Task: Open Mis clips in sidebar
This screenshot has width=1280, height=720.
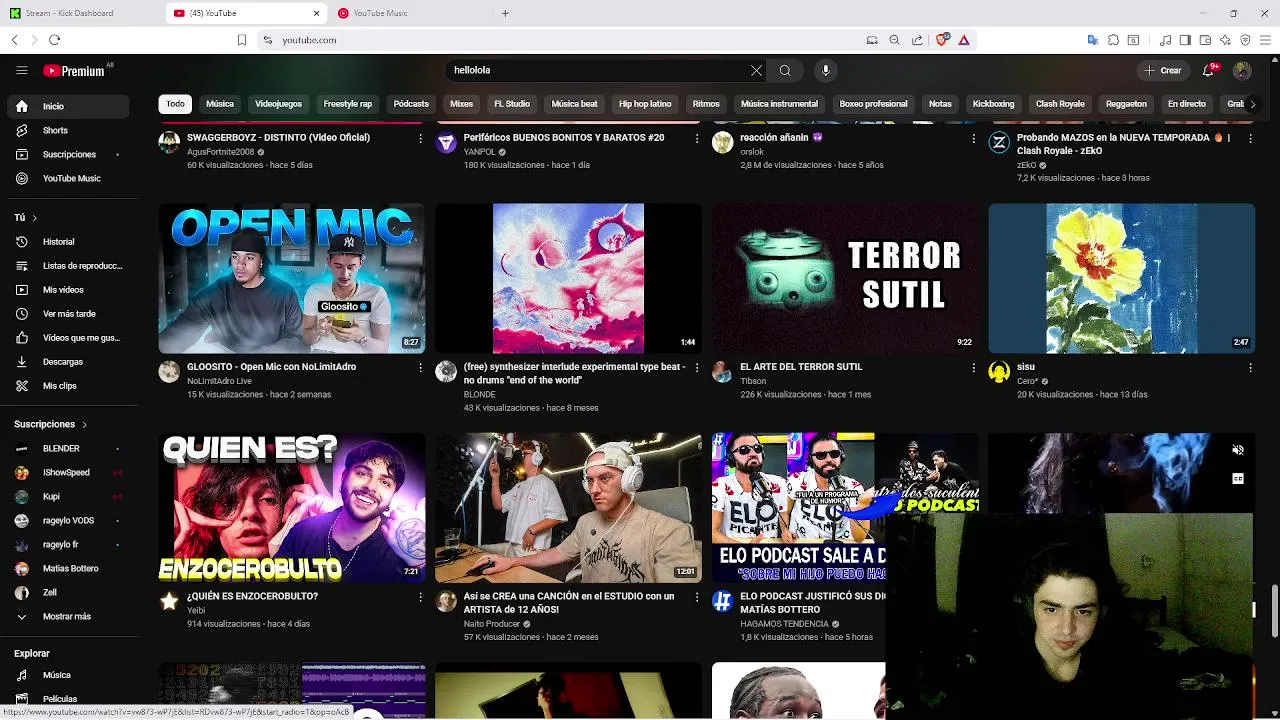Action: coord(68,385)
